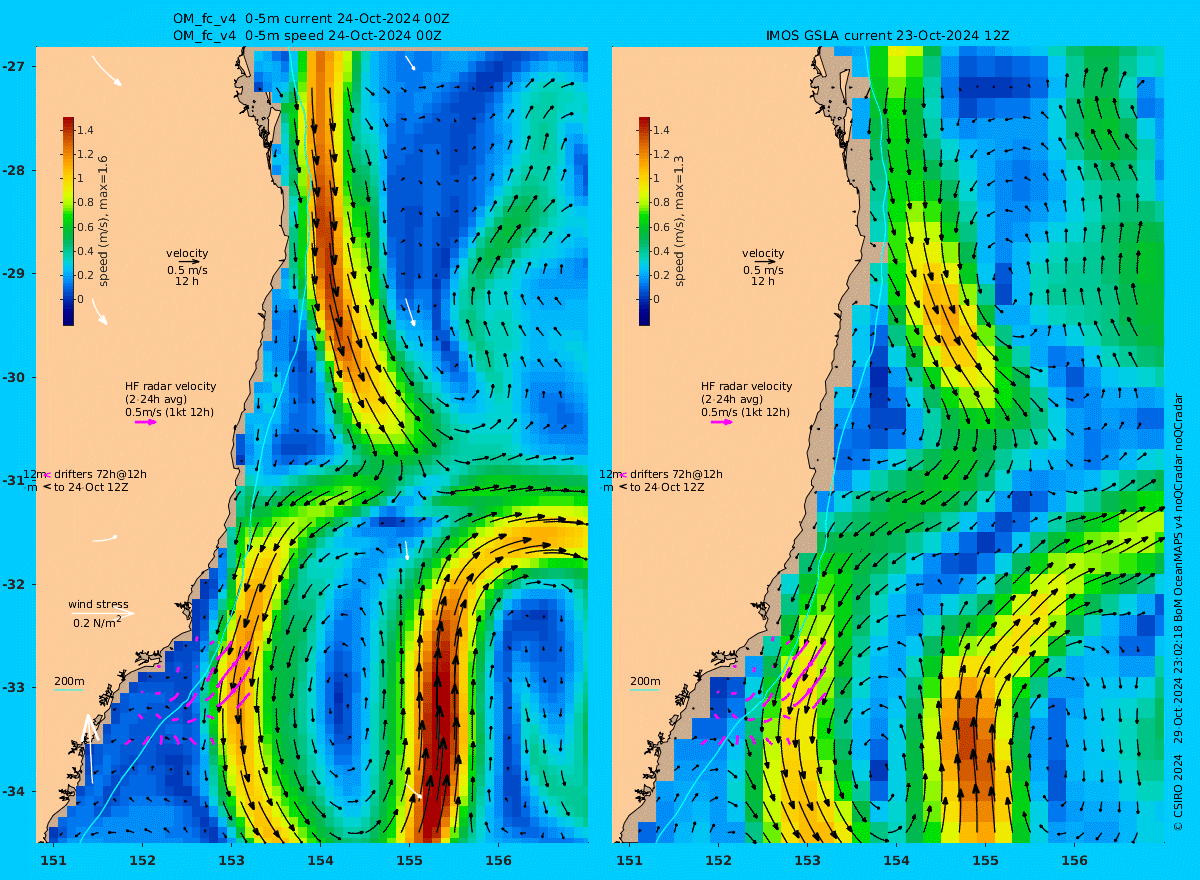Image resolution: width=1200 pixels, height=880 pixels.
Task: Select the 'OM_fc_v4 0-5m speed 24-Oct-2024 00Z' title
Action: click(307, 35)
